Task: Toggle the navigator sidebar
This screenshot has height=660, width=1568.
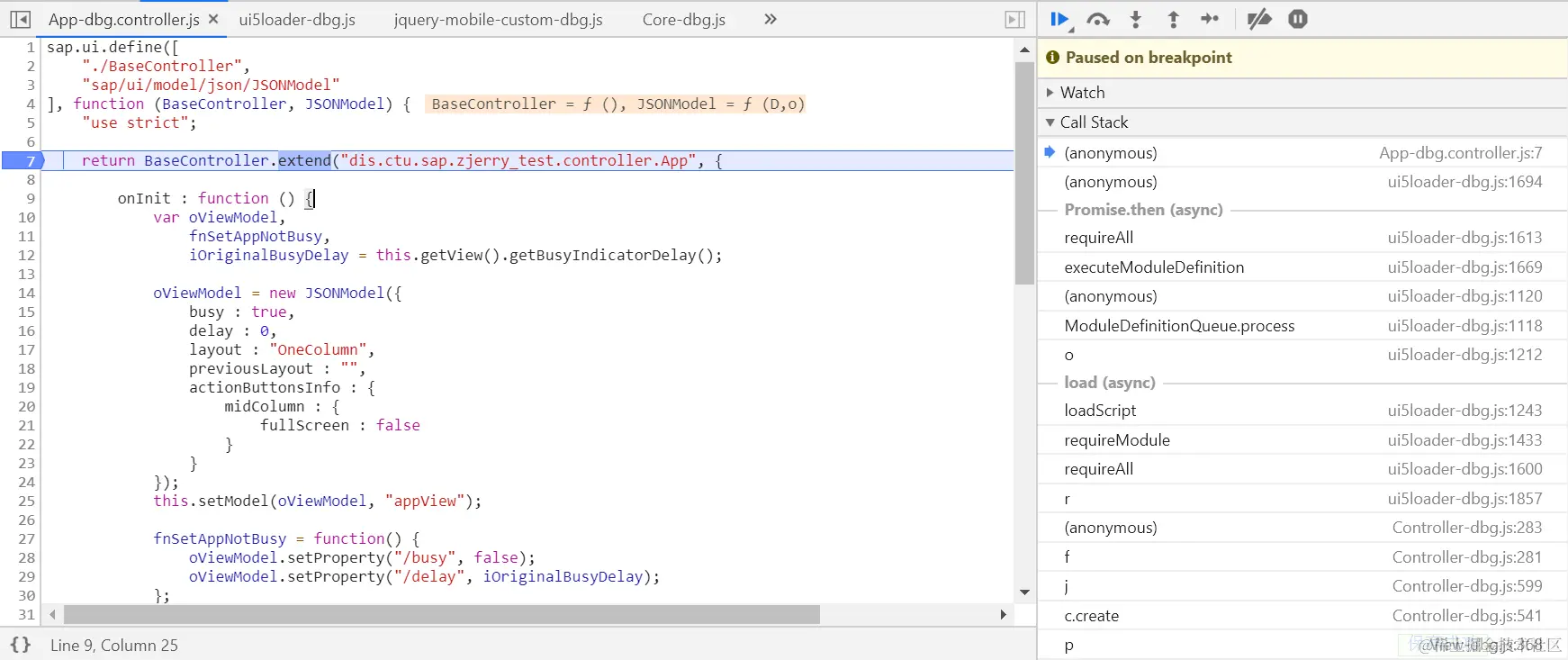Action: click(20, 19)
